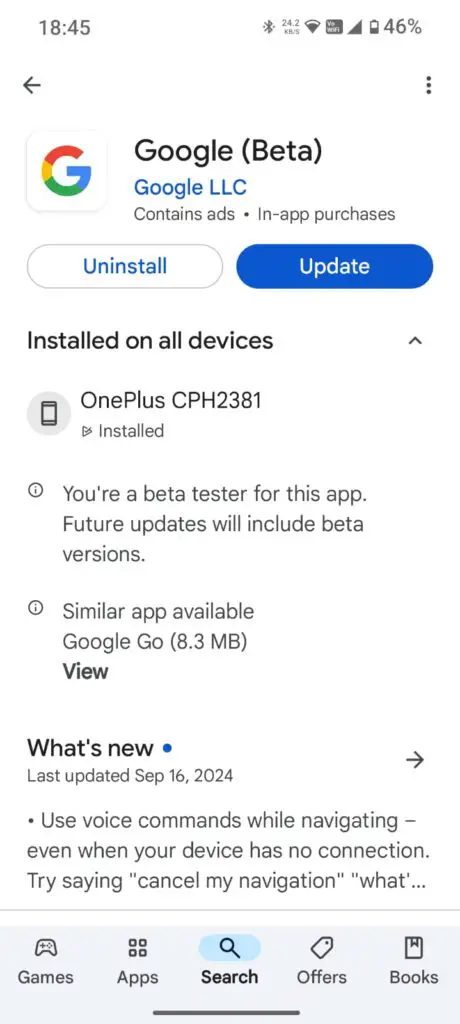Open the Google LLC developer link

coord(190,187)
